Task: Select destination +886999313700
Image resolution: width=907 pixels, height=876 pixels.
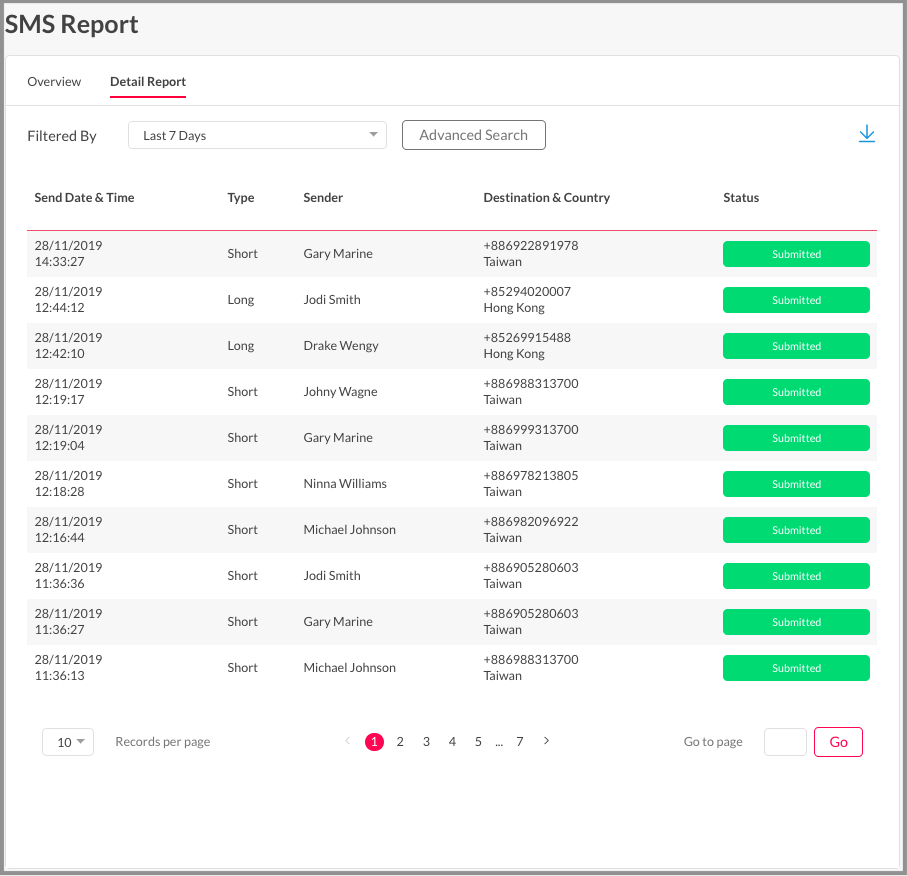Action: 531,430
